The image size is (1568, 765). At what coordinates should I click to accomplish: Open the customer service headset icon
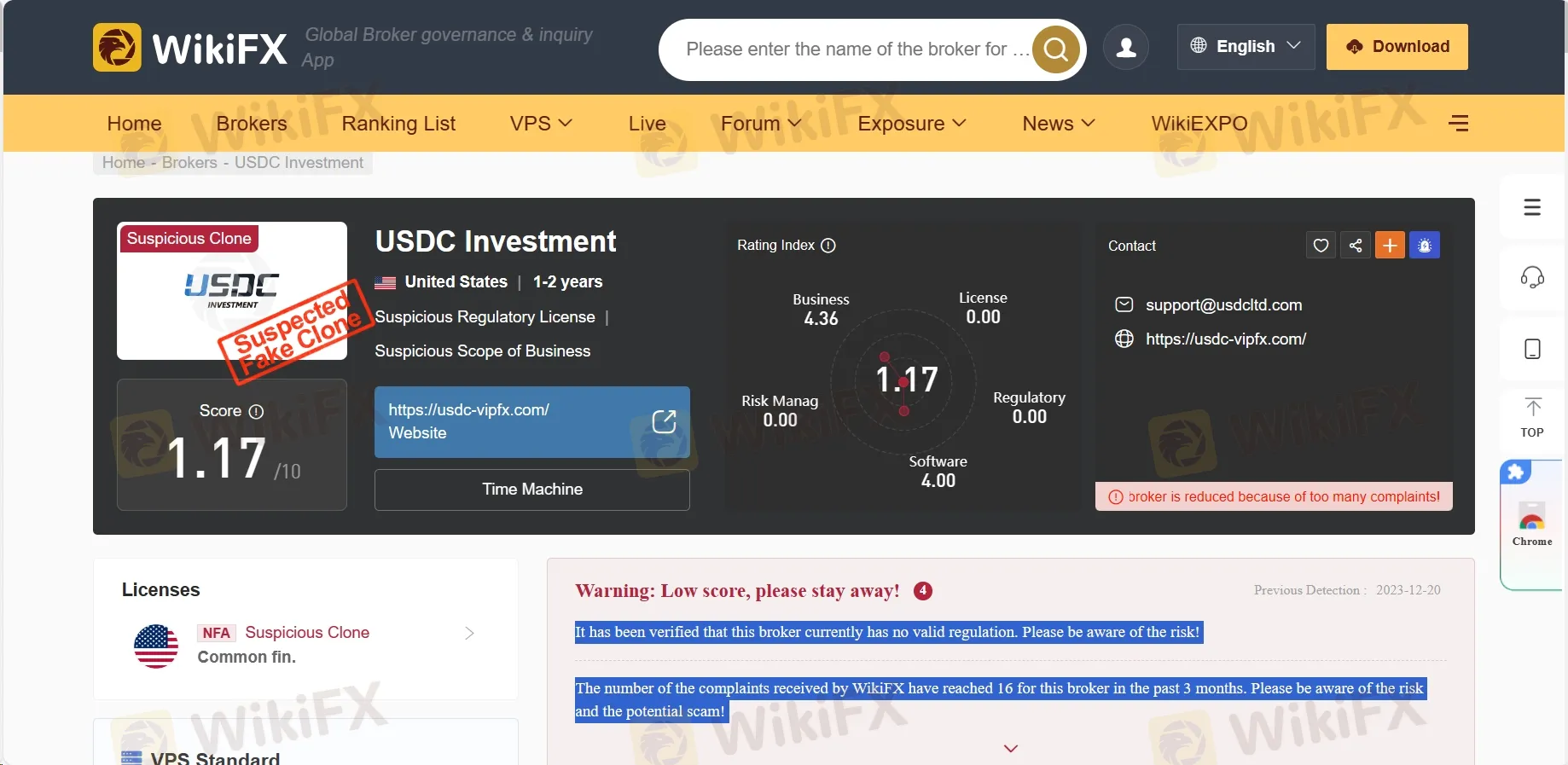coord(1532,277)
